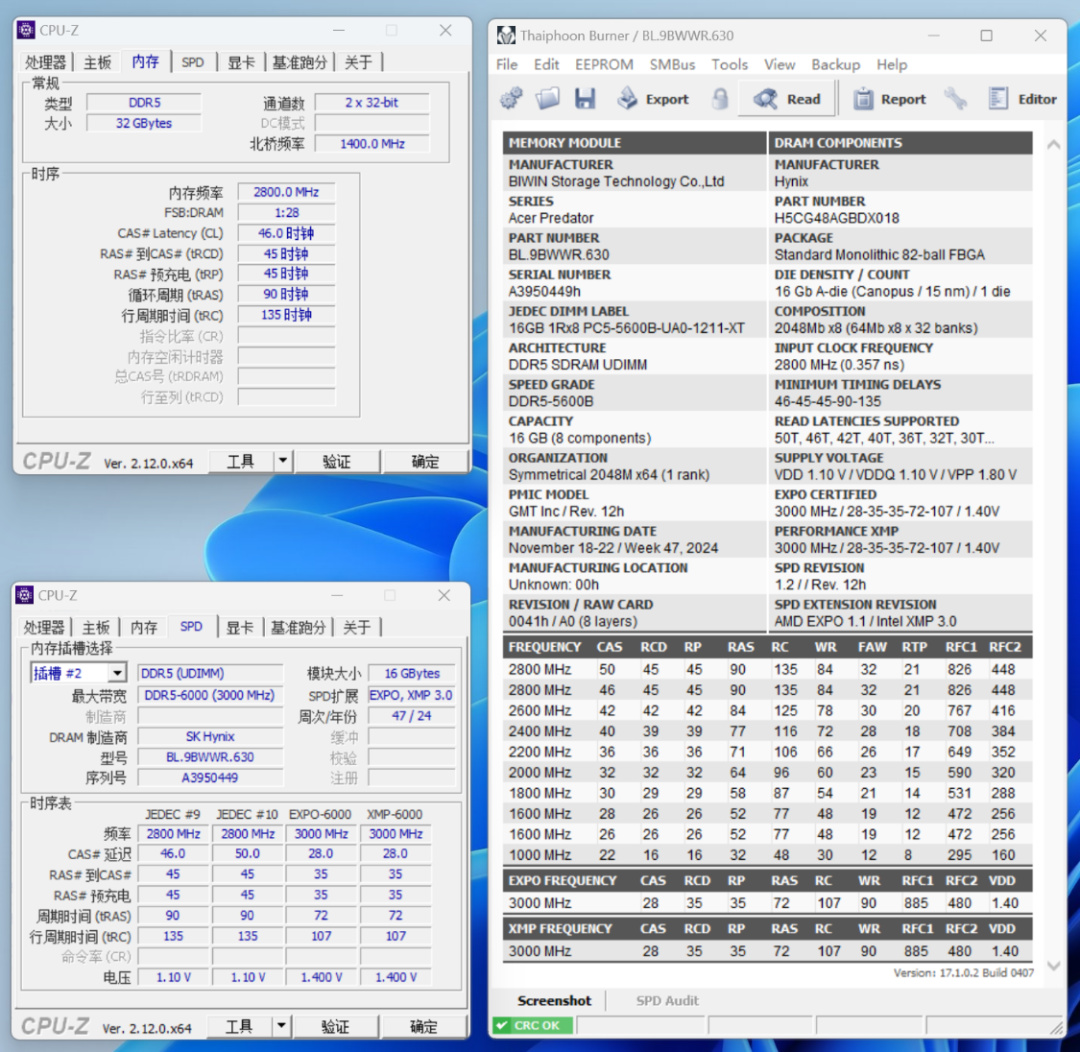This screenshot has height=1052, width=1080.
Task: Click the gear settings icon in Thaiphoon Burner toolbar
Action: tap(511, 99)
